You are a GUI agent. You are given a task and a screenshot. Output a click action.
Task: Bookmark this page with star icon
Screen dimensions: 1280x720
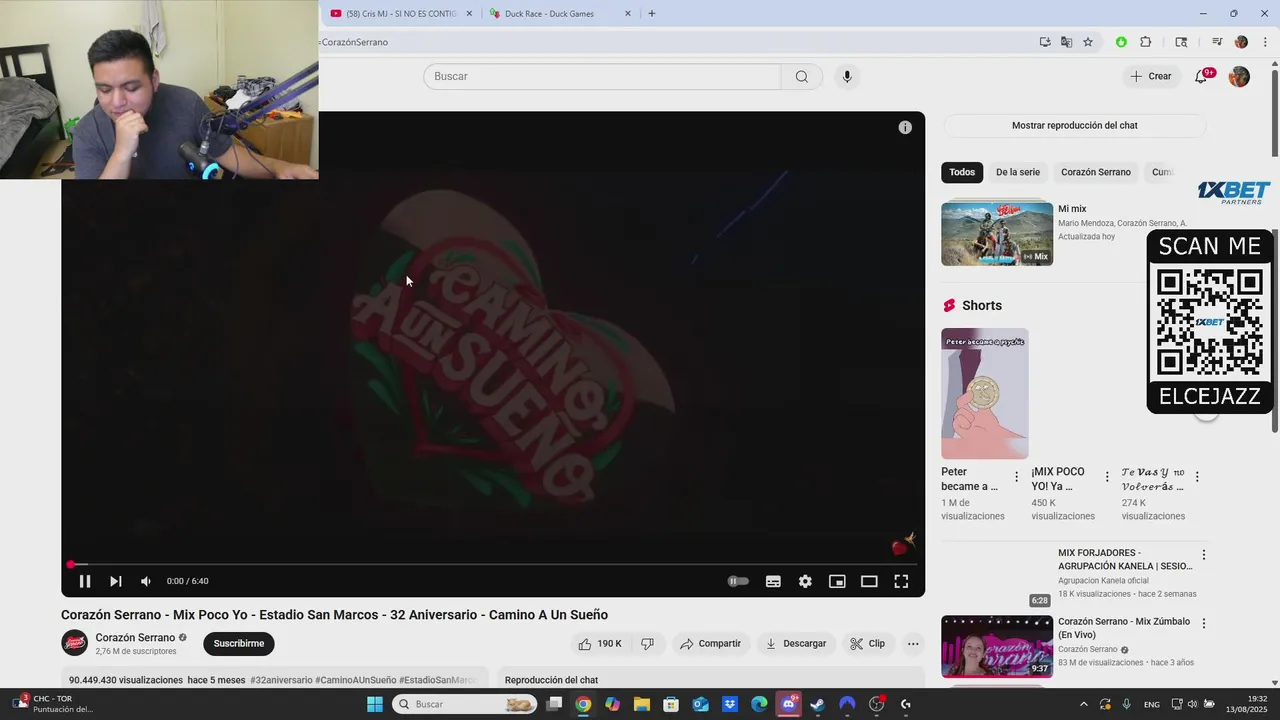(1088, 42)
